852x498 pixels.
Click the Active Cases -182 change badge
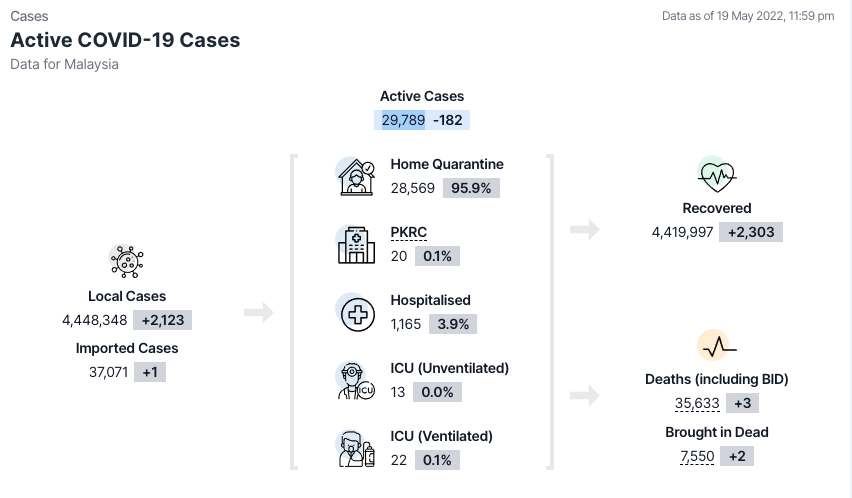[x=448, y=120]
